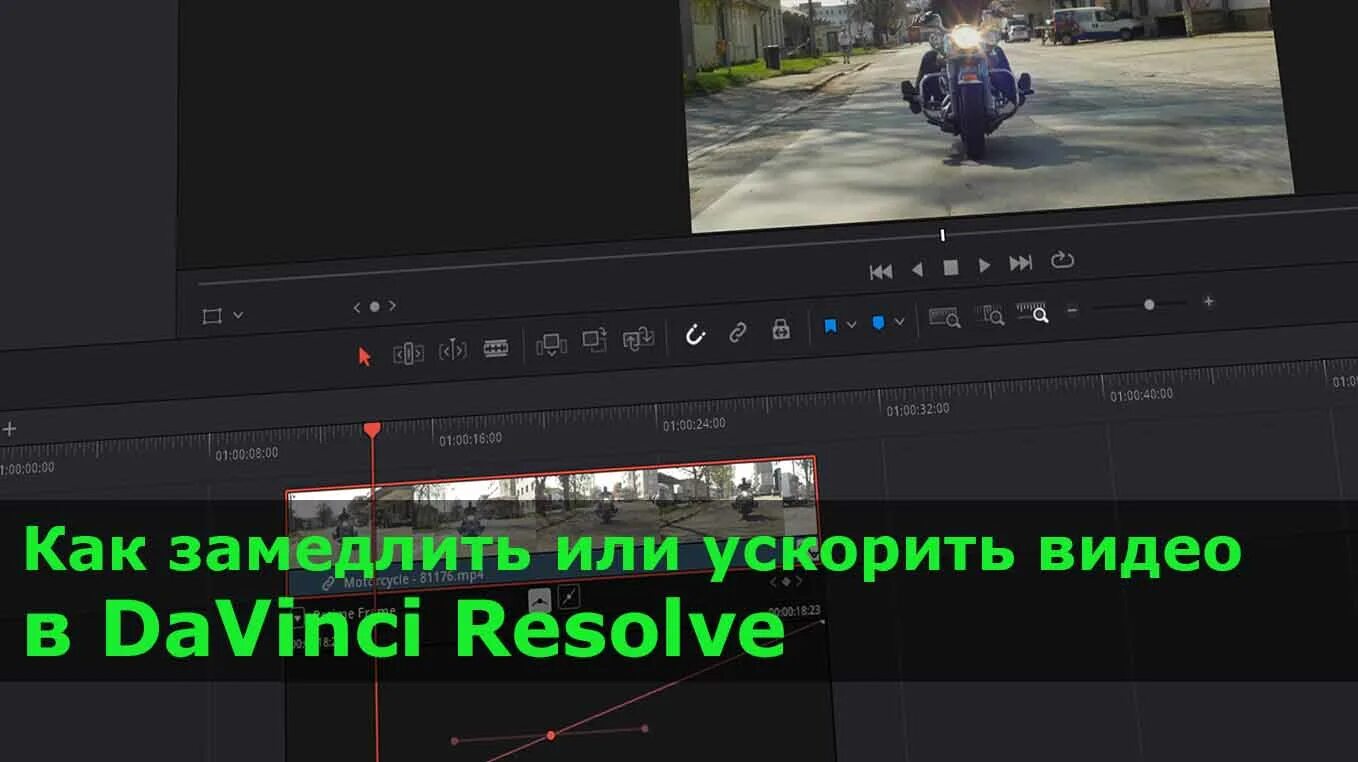Screen dimensions: 1358x762
Task: Click timecode 01:00:16:00 on ruler
Action: (470, 439)
